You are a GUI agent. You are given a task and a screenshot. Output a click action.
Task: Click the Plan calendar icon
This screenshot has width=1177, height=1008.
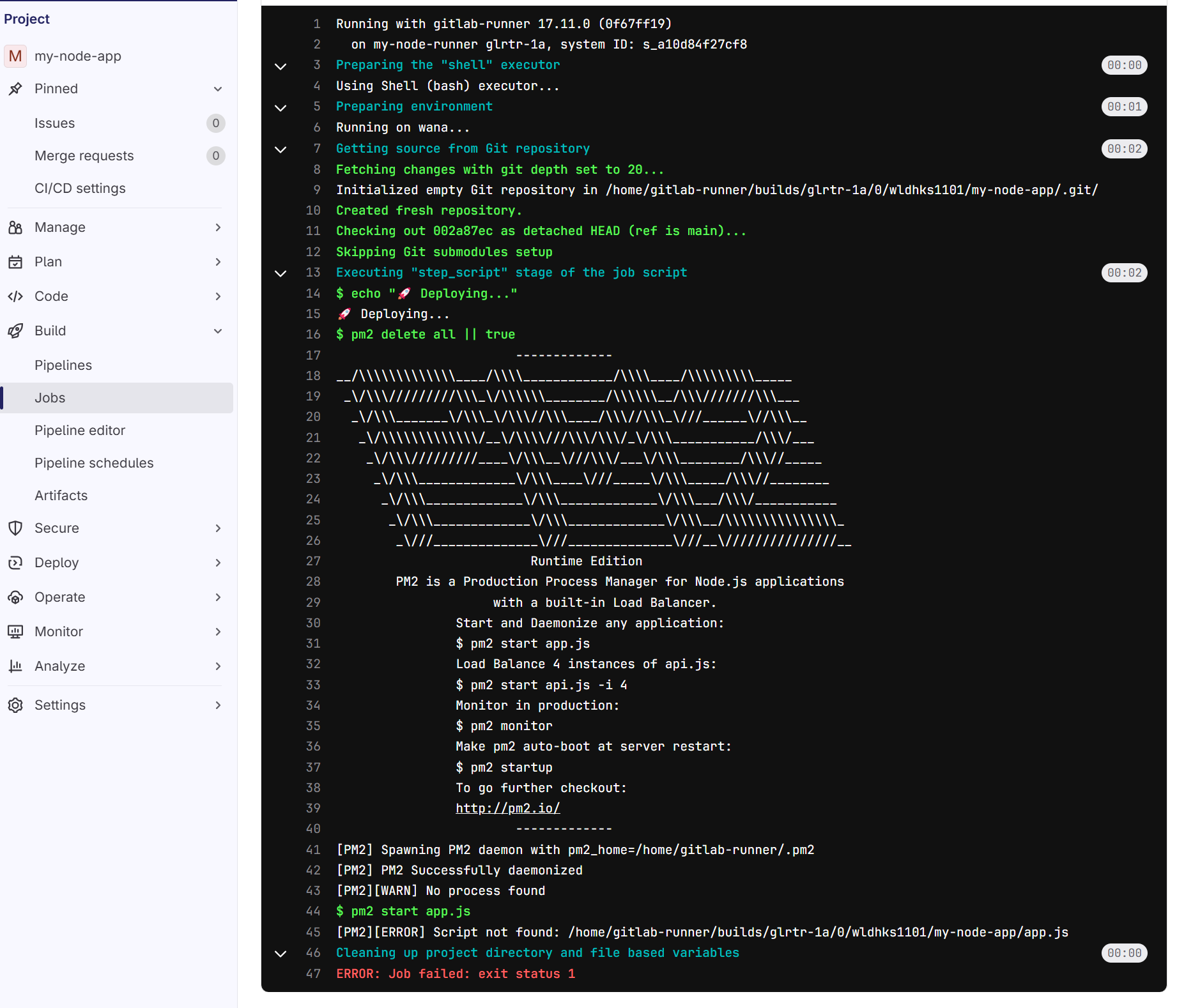15,262
